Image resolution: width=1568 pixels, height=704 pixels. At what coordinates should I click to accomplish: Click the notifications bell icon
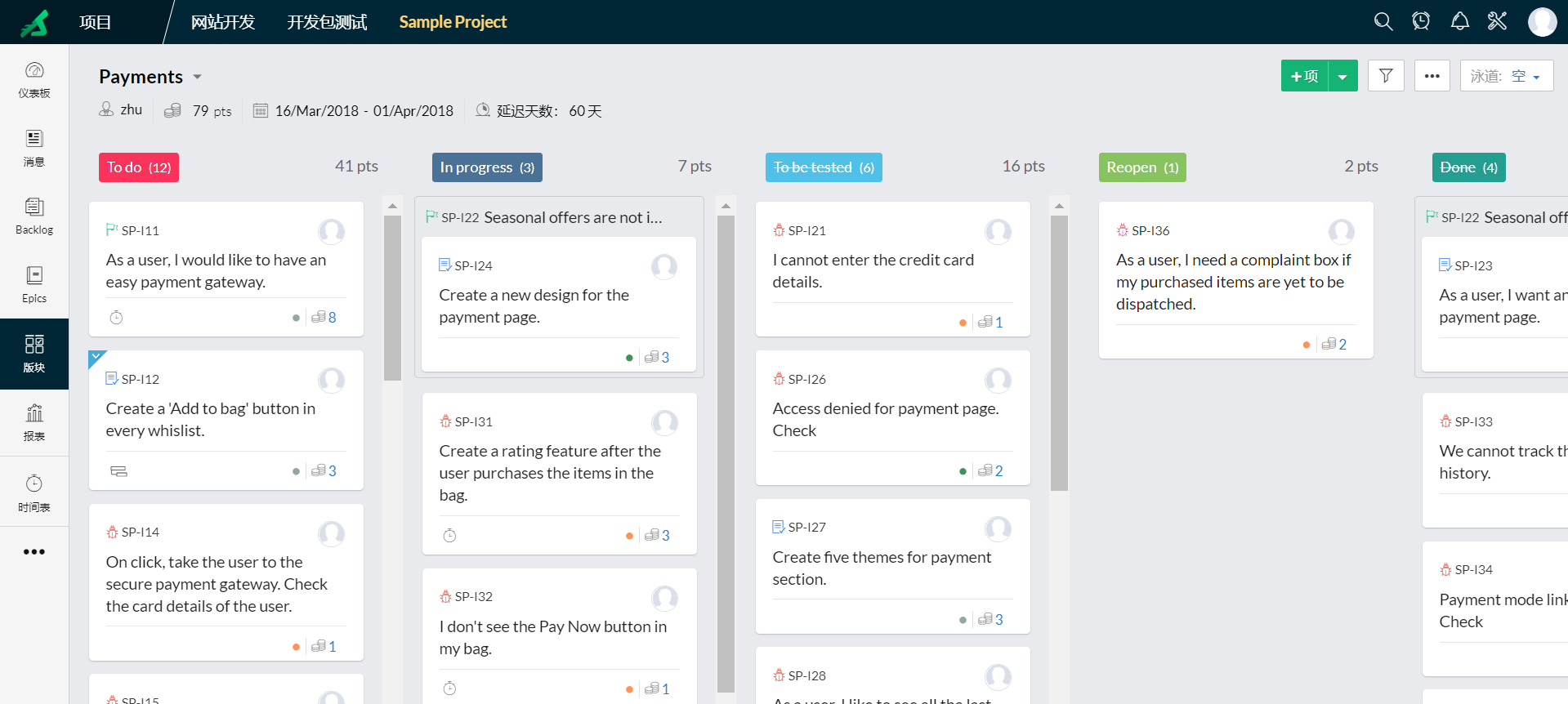point(1459,22)
